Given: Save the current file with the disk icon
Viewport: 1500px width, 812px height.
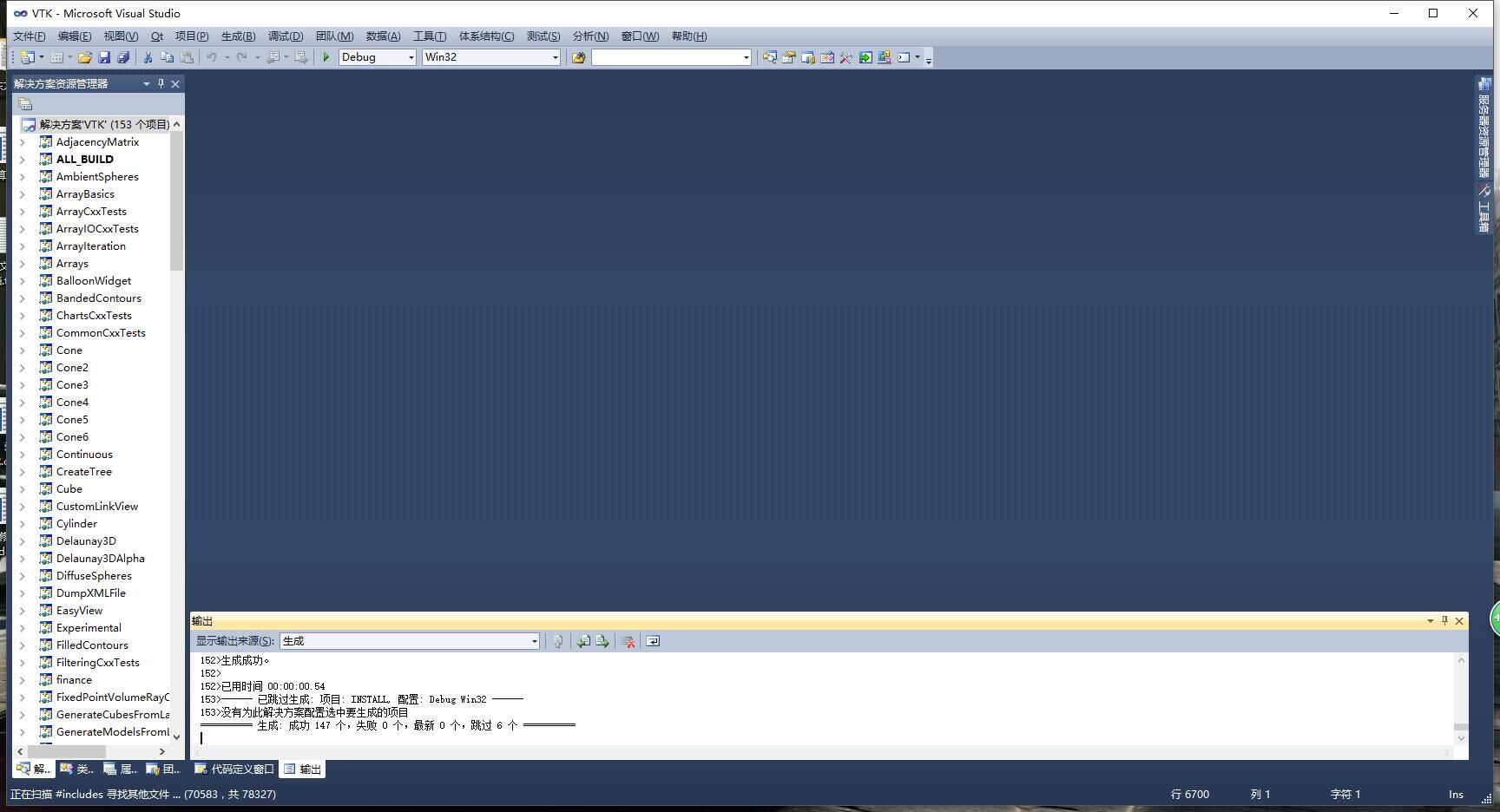Looking at the screenshot, I should pyautogui.click(x=104, y=57).
